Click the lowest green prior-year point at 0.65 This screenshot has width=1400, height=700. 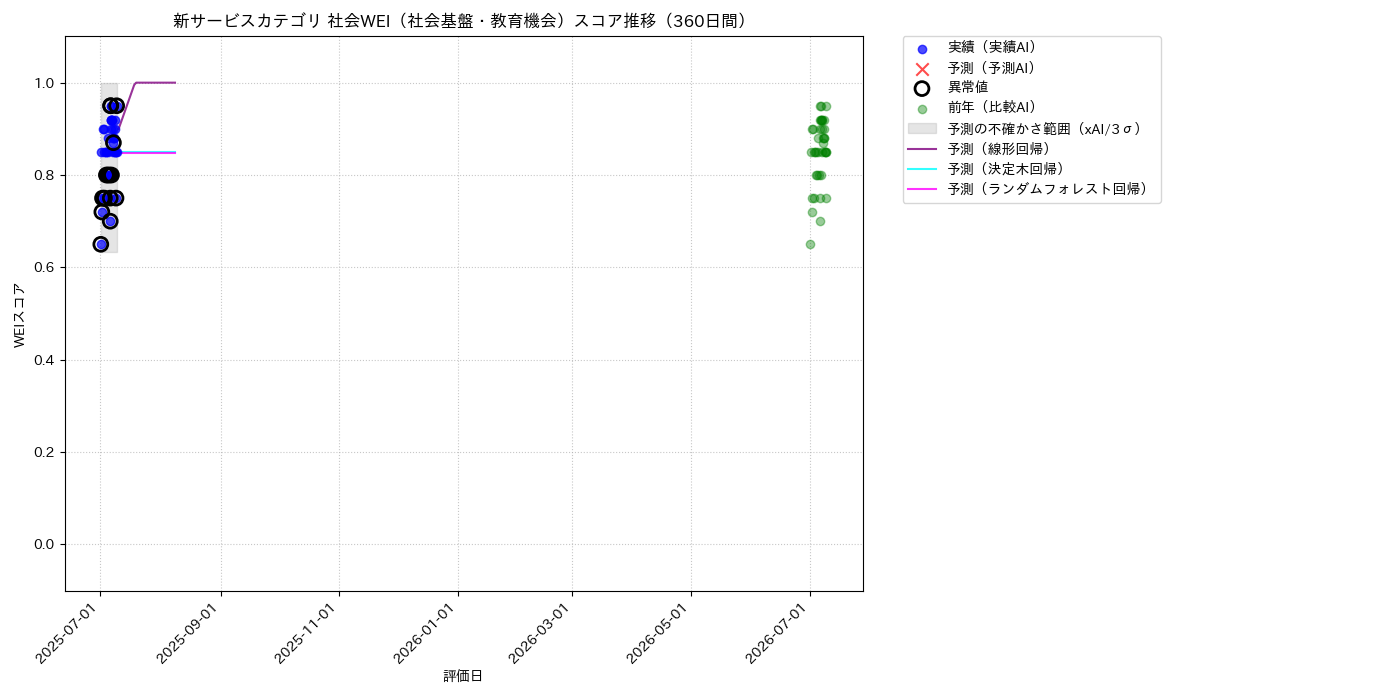(810, 244)
